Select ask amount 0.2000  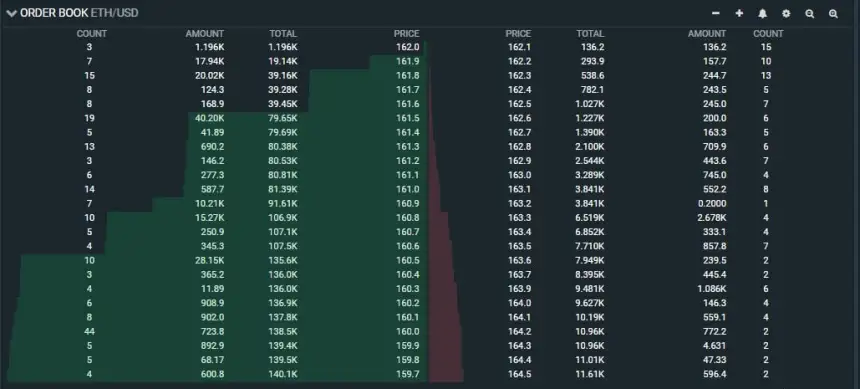pos(711,204)
